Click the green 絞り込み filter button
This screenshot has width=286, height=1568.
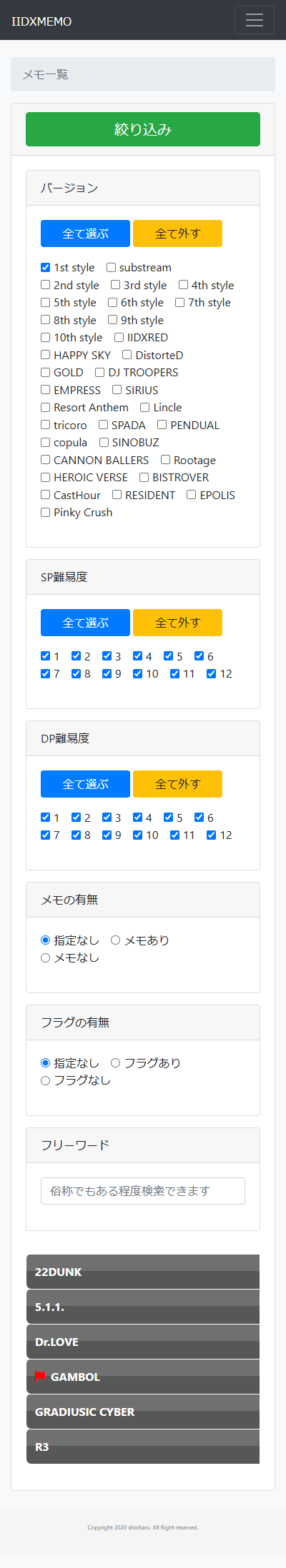tap(143, 129)
